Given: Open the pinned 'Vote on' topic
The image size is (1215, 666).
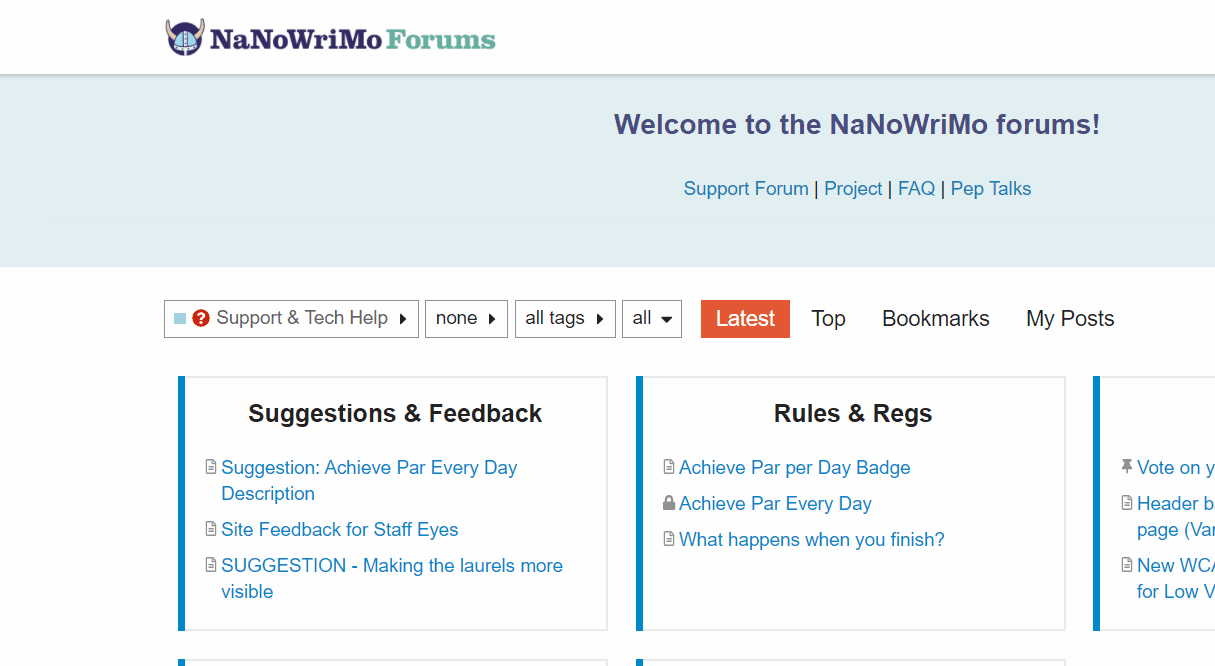Looking at the screenshot, I should pos(1176,468).
